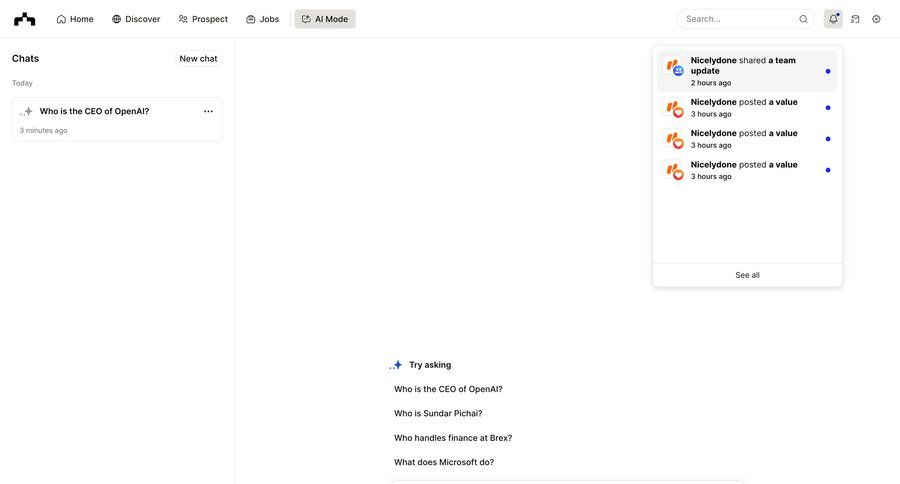Open the Home tab
The image size is (900, 484).
[75, 19]
